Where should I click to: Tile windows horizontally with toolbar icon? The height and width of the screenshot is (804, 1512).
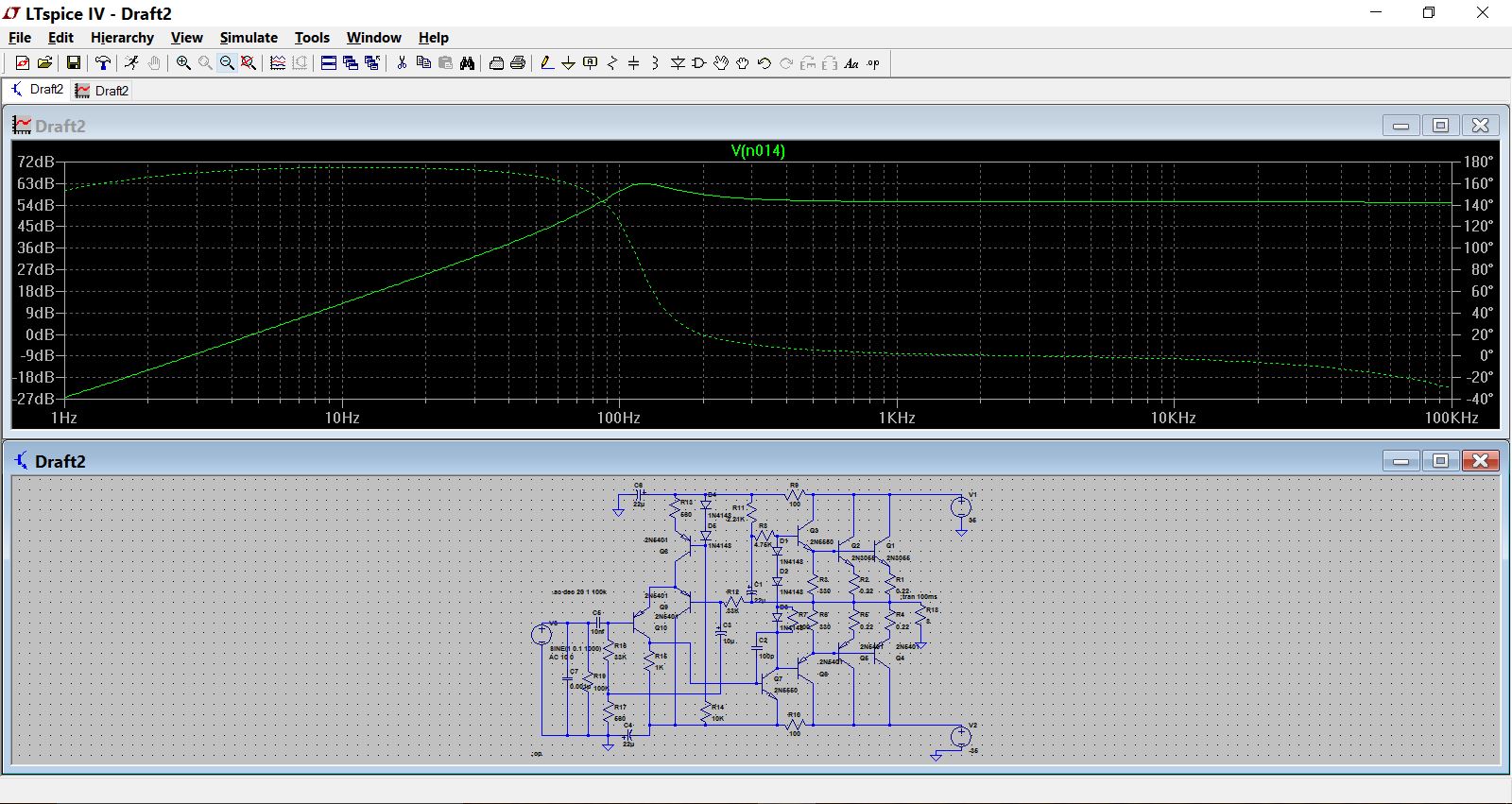coord(329,63)
